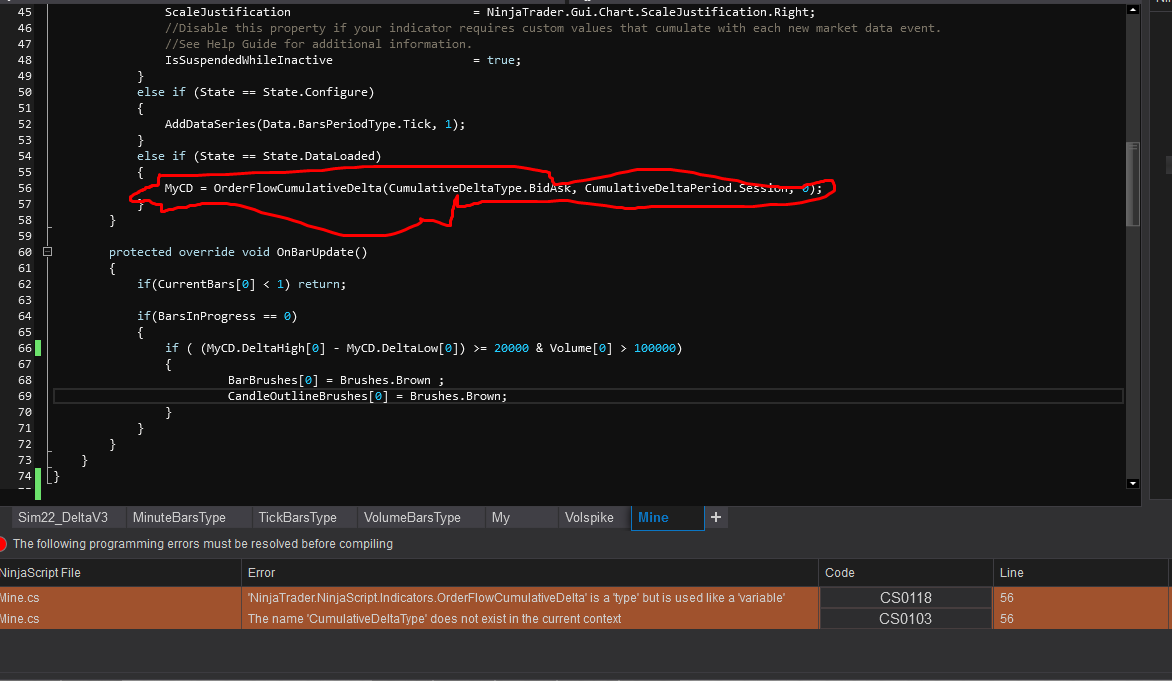Image resolution: width=1172 pixels, height=681 pixels.
Task: Click the 'programming errors must be resolved' message
Action: 203,543
